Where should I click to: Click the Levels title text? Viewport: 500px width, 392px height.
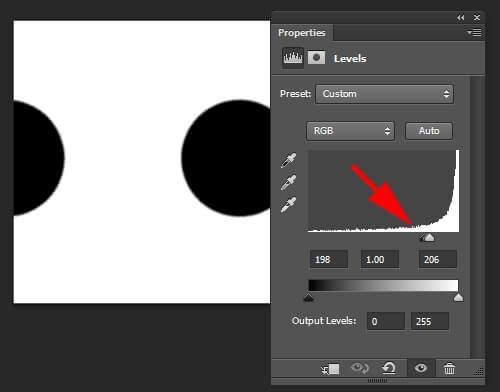pos(350,59)
